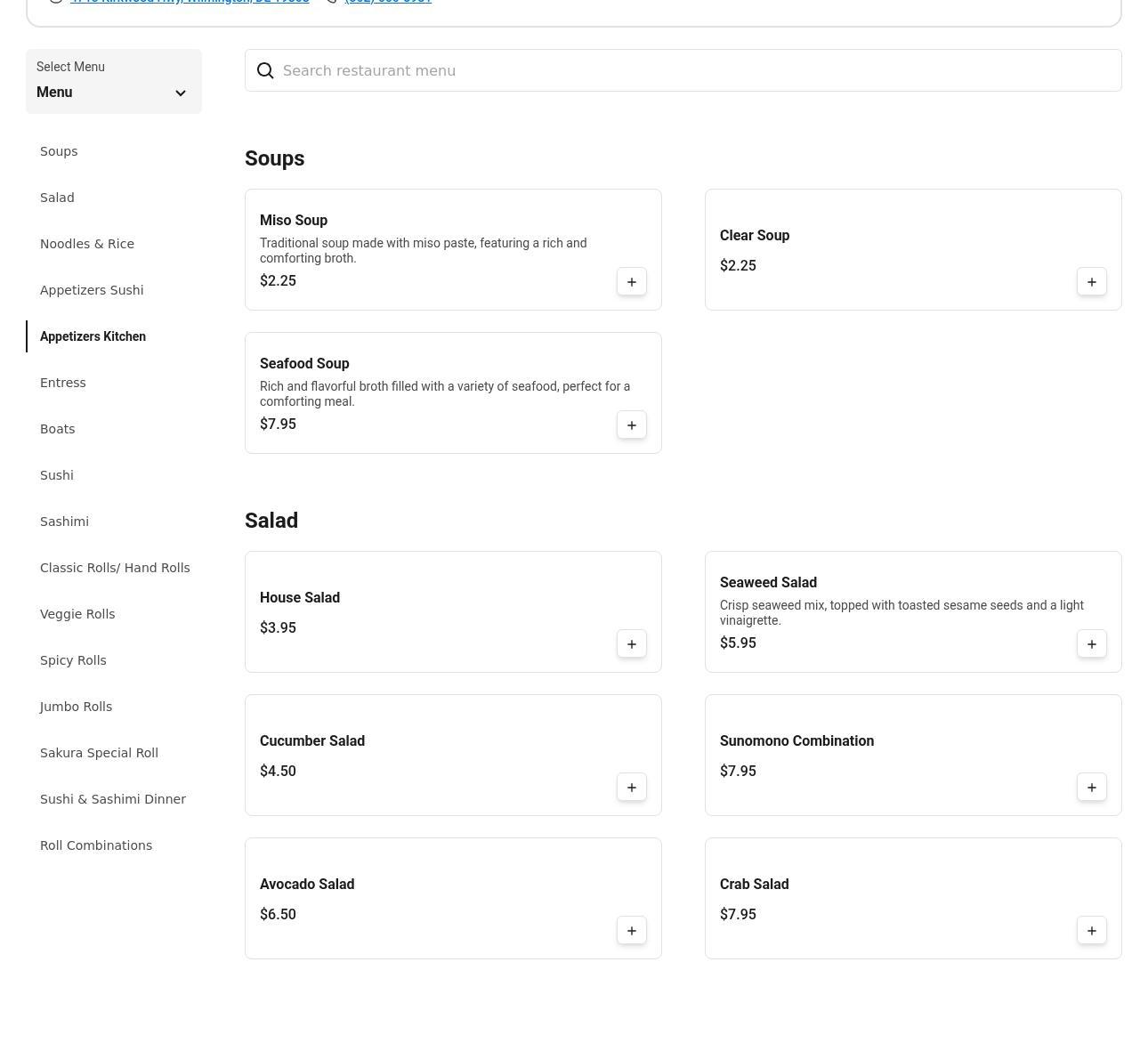
Task: Add House Salad with plus button
Action: pyautogui.click(x=631, y=644)
